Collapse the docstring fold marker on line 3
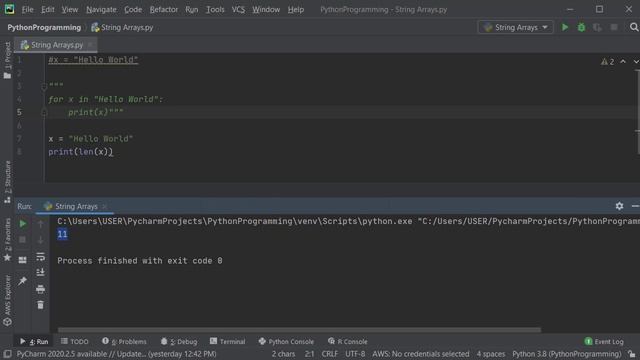Viewport: 640px width, 360px height. [44, 86]
